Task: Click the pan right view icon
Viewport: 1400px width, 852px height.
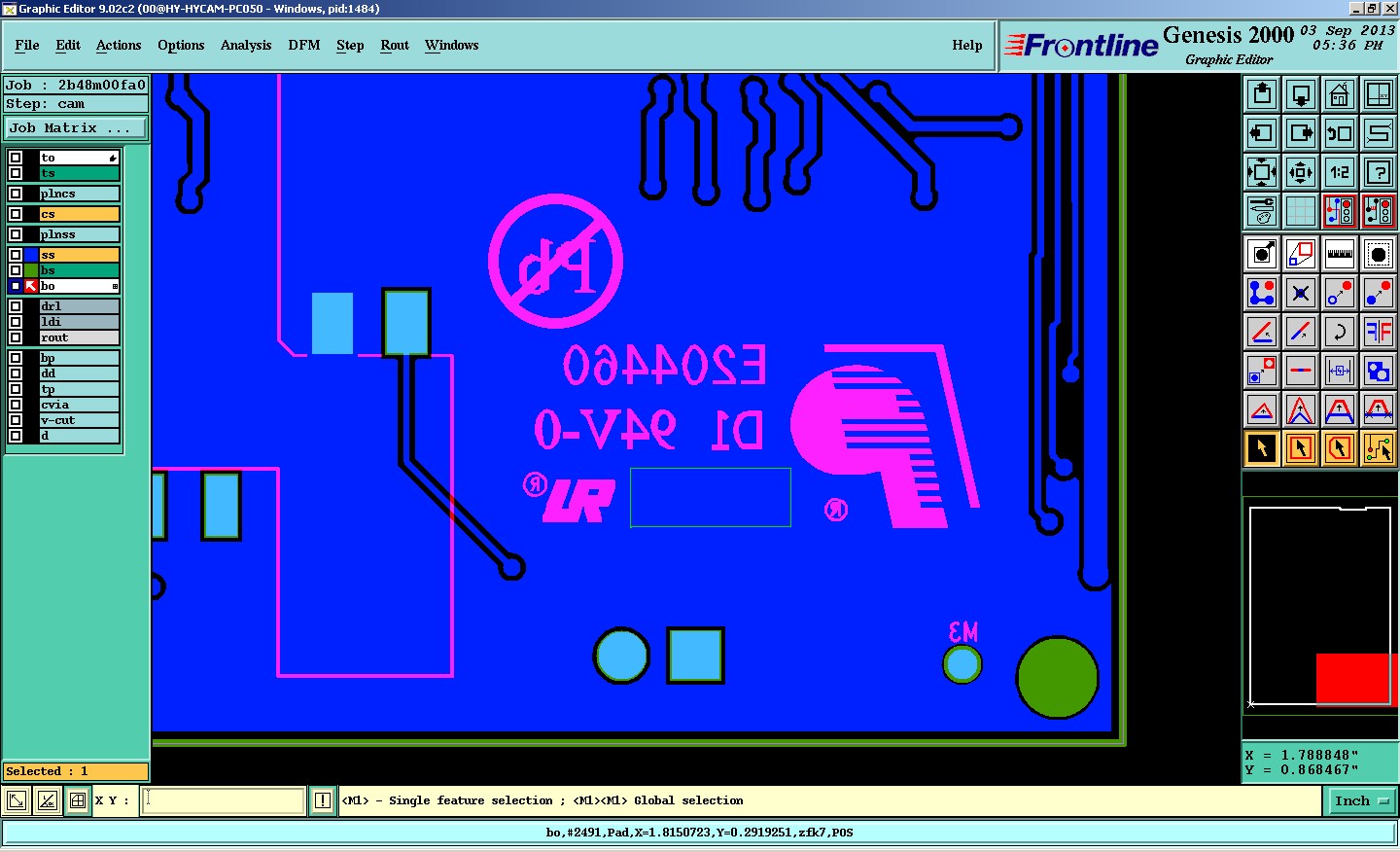Action: point(1301,133)
